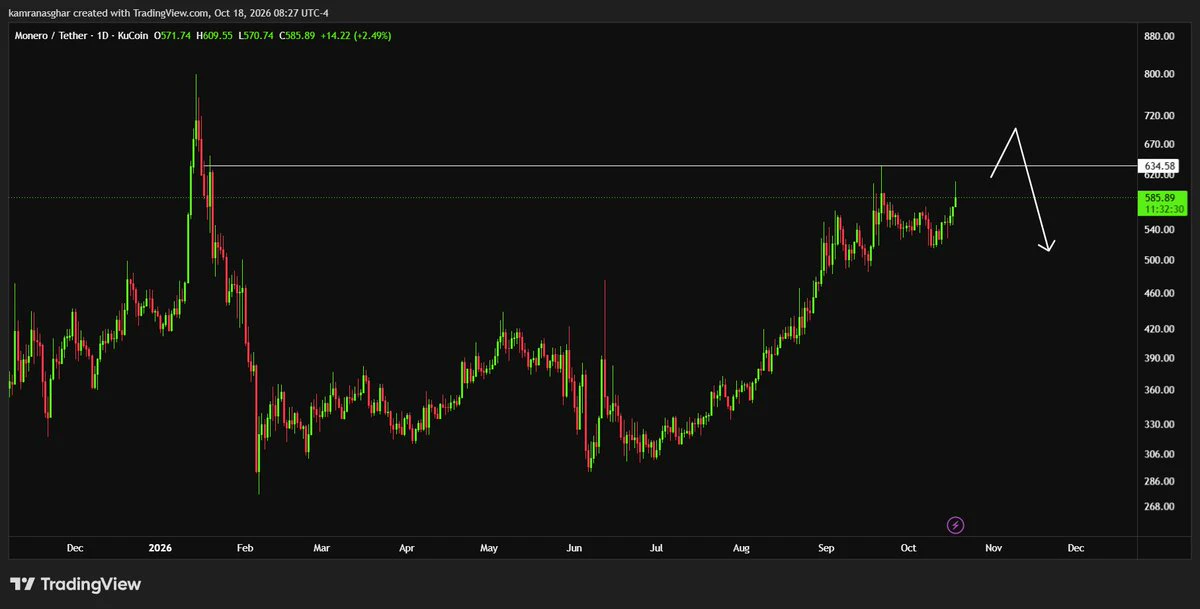
Task: Click the Sep label on time axis
Action: pyautogui.click(x=826, y=548)
